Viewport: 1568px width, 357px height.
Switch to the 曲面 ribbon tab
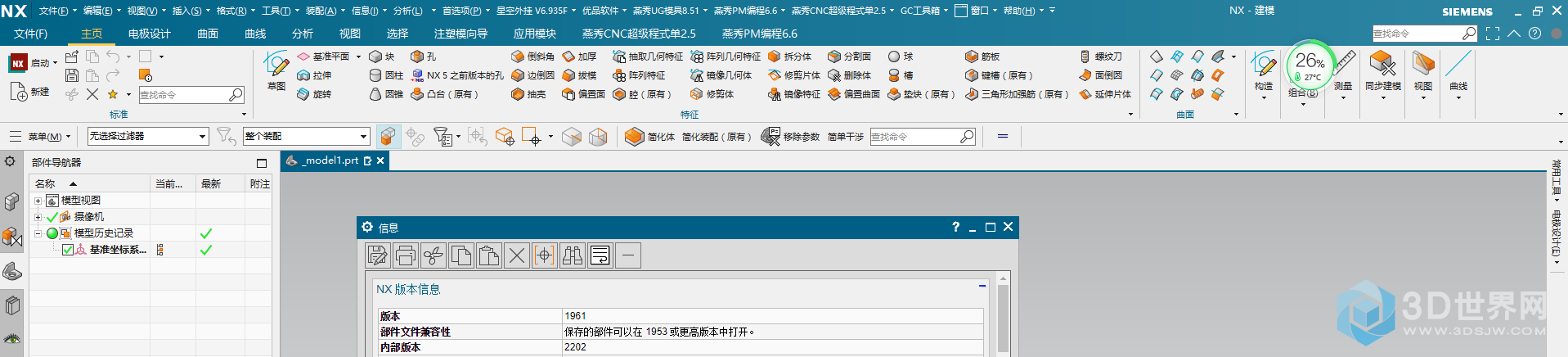[208, 34]
